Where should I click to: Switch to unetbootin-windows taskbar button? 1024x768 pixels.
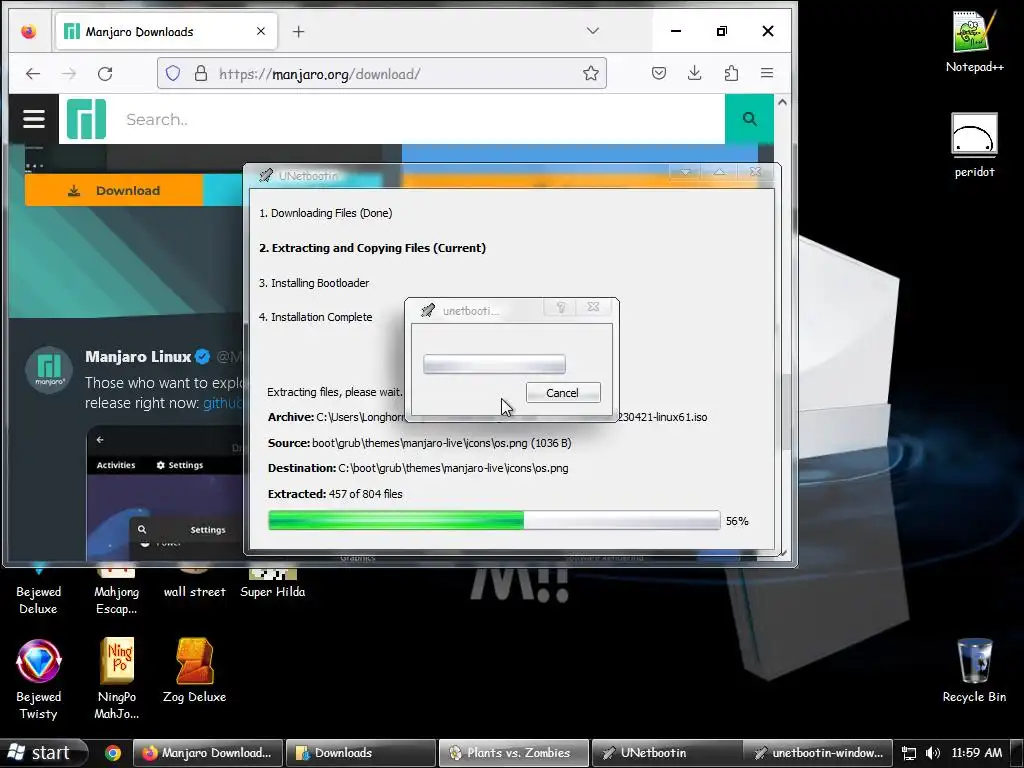pyautogui.click(x=818, y=753)
